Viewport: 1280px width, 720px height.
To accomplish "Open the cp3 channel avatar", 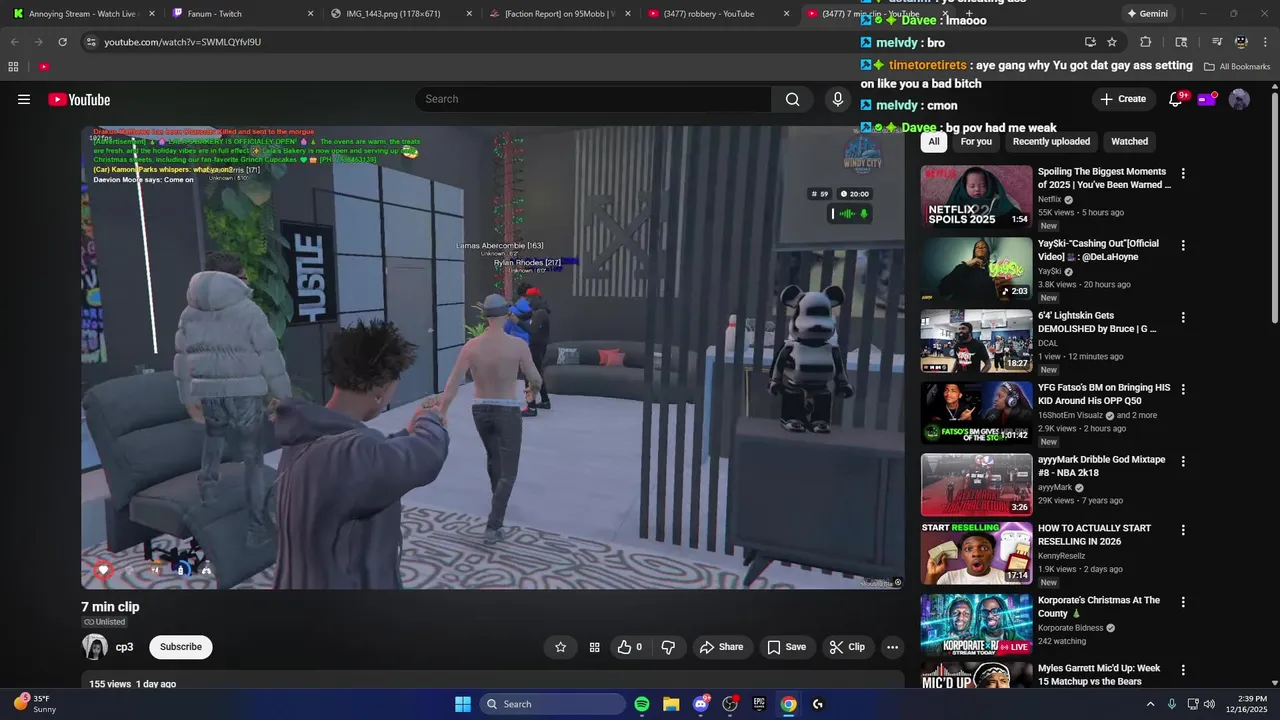I will 95,647.
